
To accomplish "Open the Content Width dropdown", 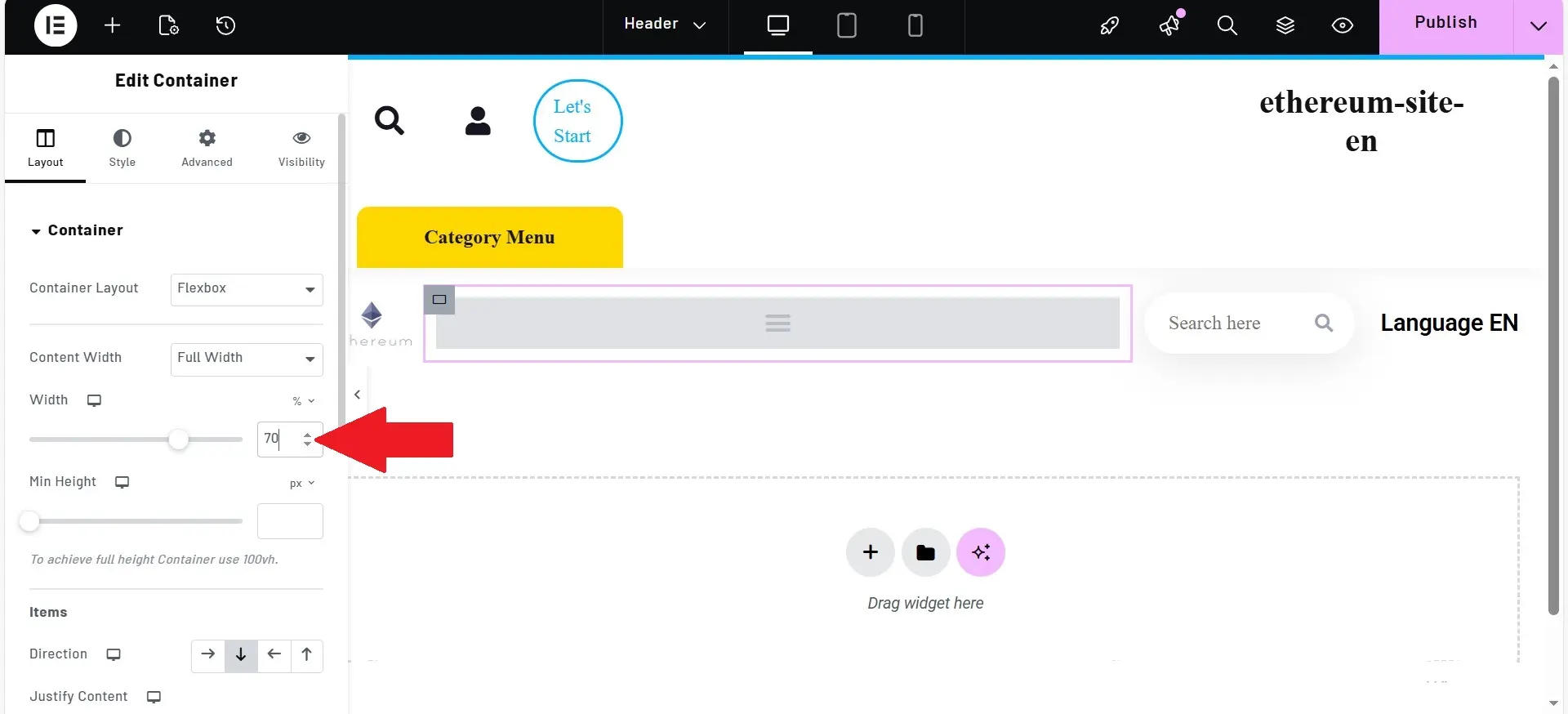I will click(247, 359).
